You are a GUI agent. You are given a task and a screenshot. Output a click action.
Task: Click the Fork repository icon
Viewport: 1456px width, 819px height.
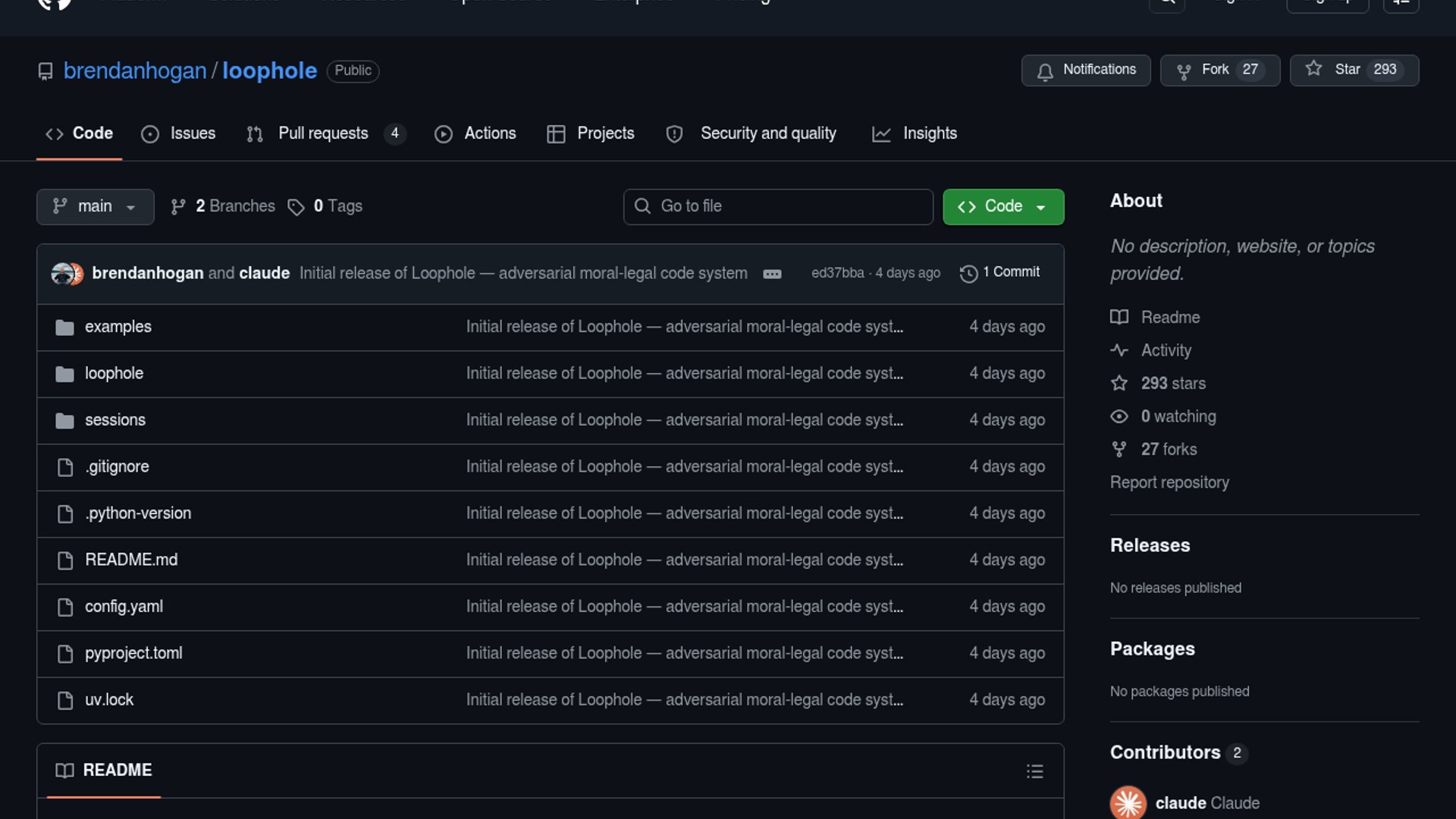(1183, 71)
